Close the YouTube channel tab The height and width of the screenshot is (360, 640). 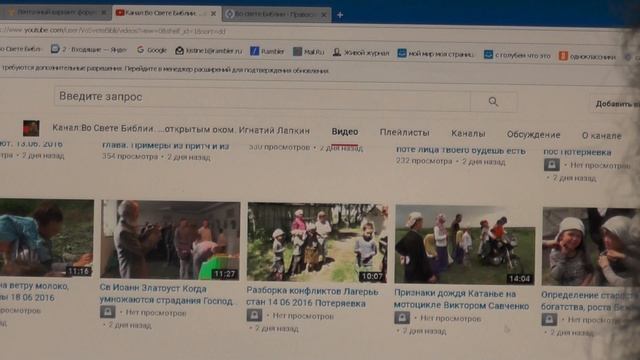(213, 13)
